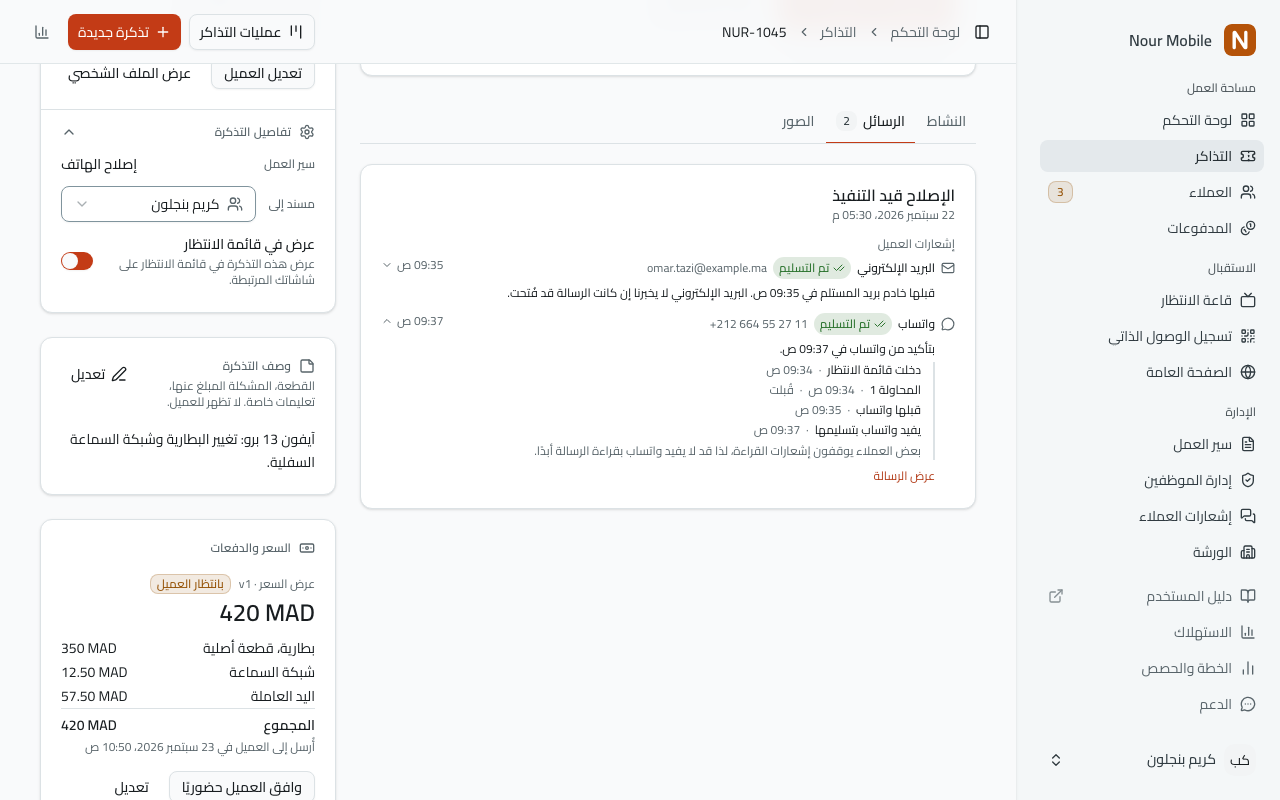Click the دليل المستخدم book icon
This screenshot has width=1280, height=800.
1248,596
